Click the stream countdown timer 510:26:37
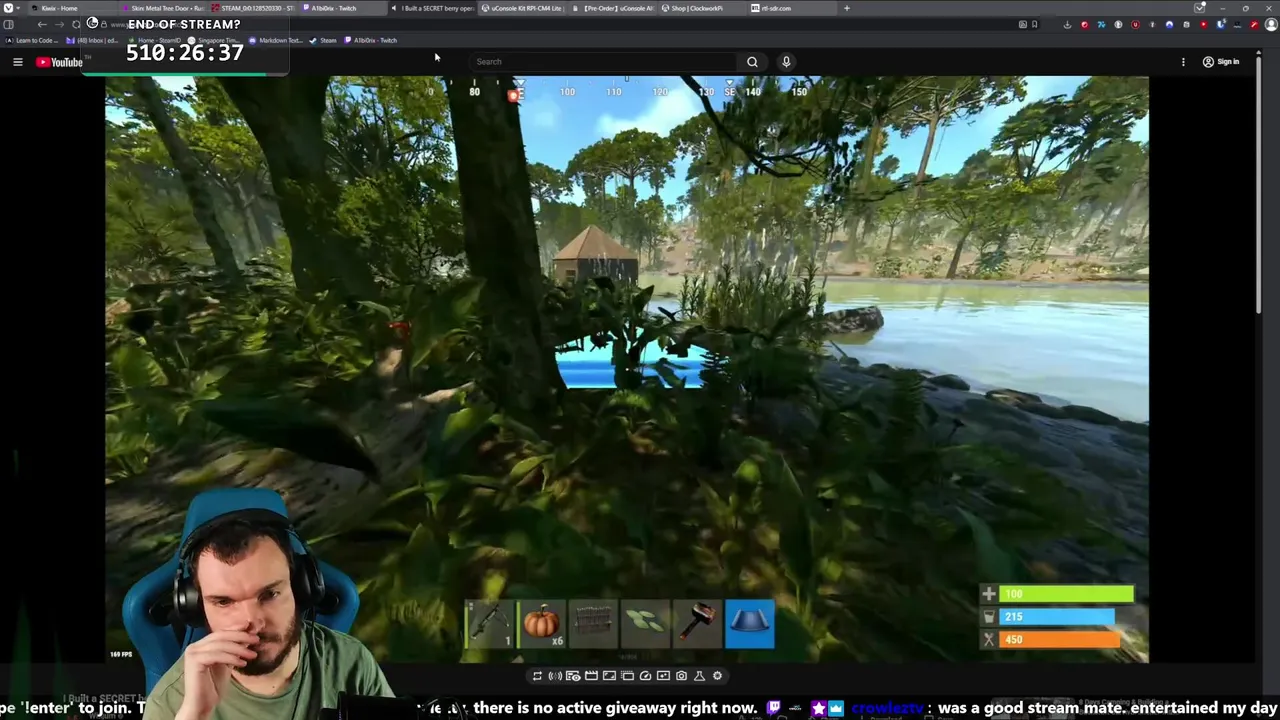 (185, 53)
